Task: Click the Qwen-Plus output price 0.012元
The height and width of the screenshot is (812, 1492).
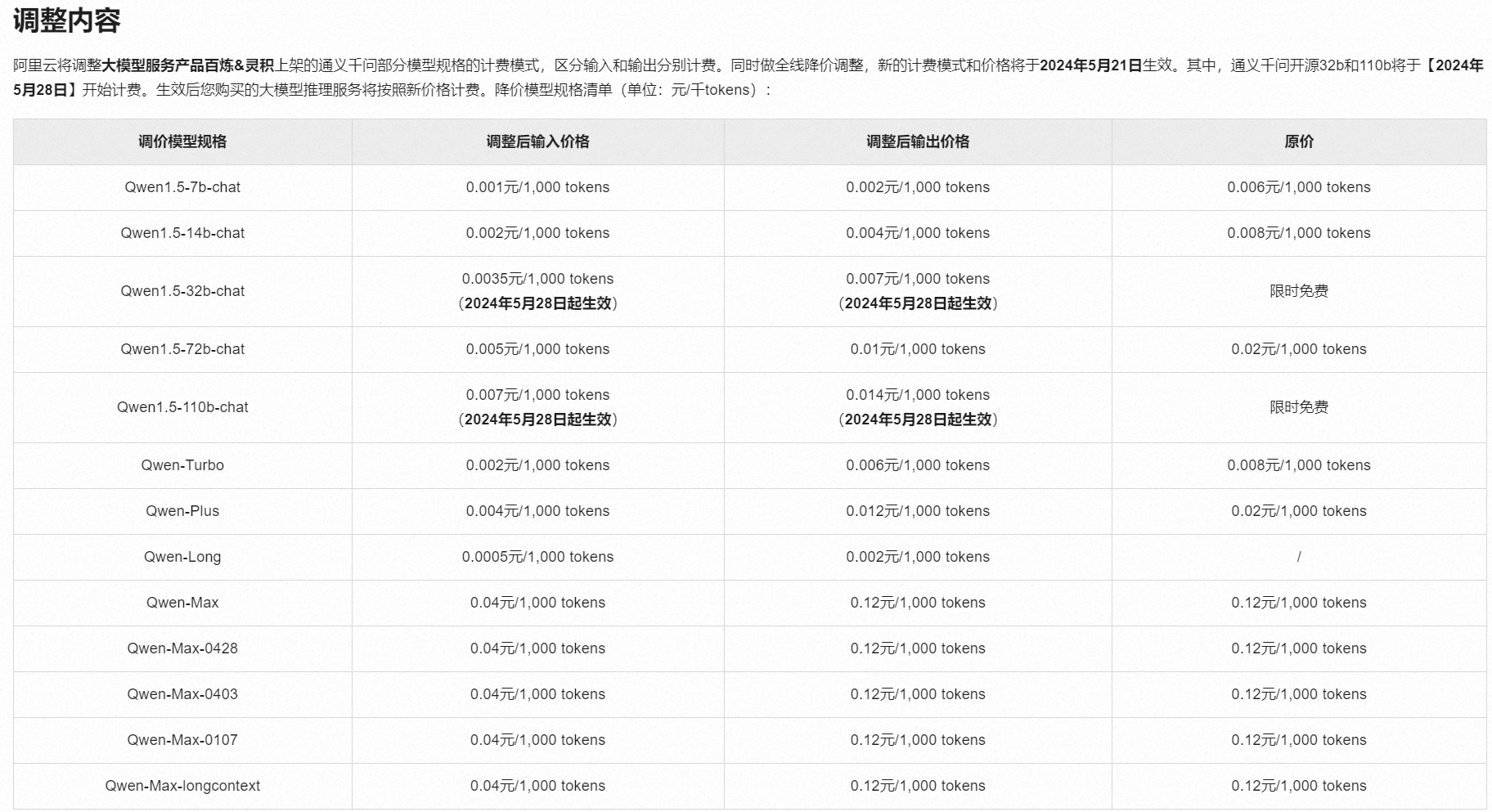Action: (x=917, y=511)
